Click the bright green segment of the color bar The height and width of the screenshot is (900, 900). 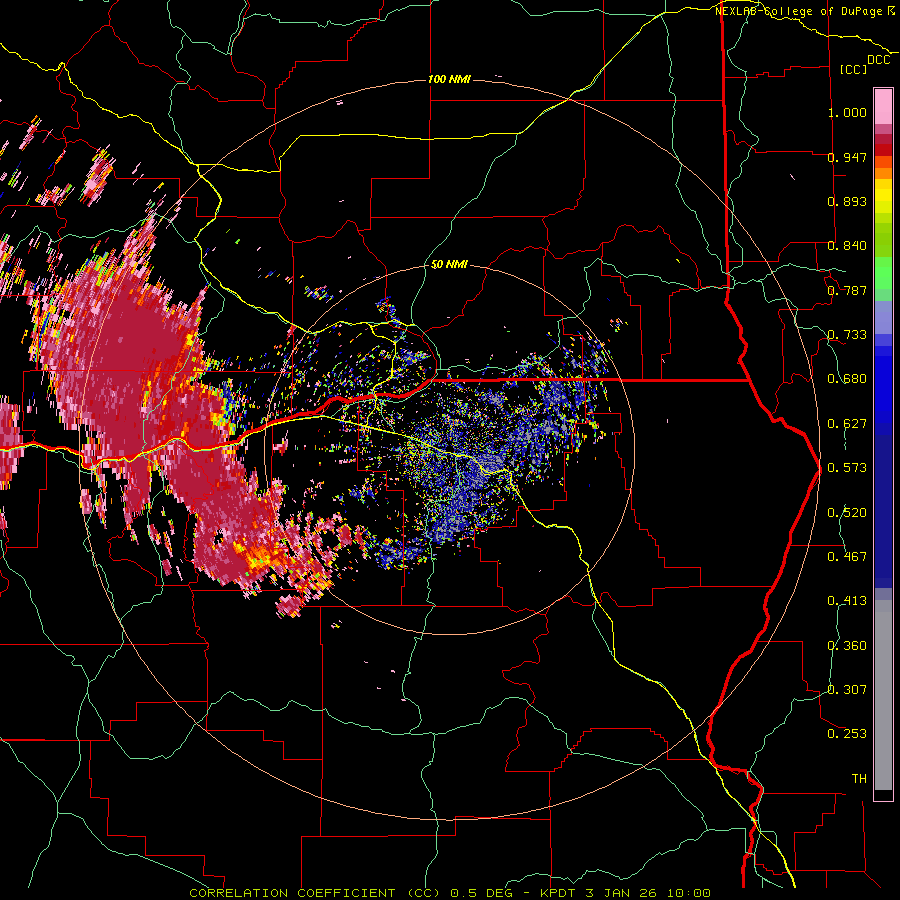pyautogui.click(x=883, y=273)
